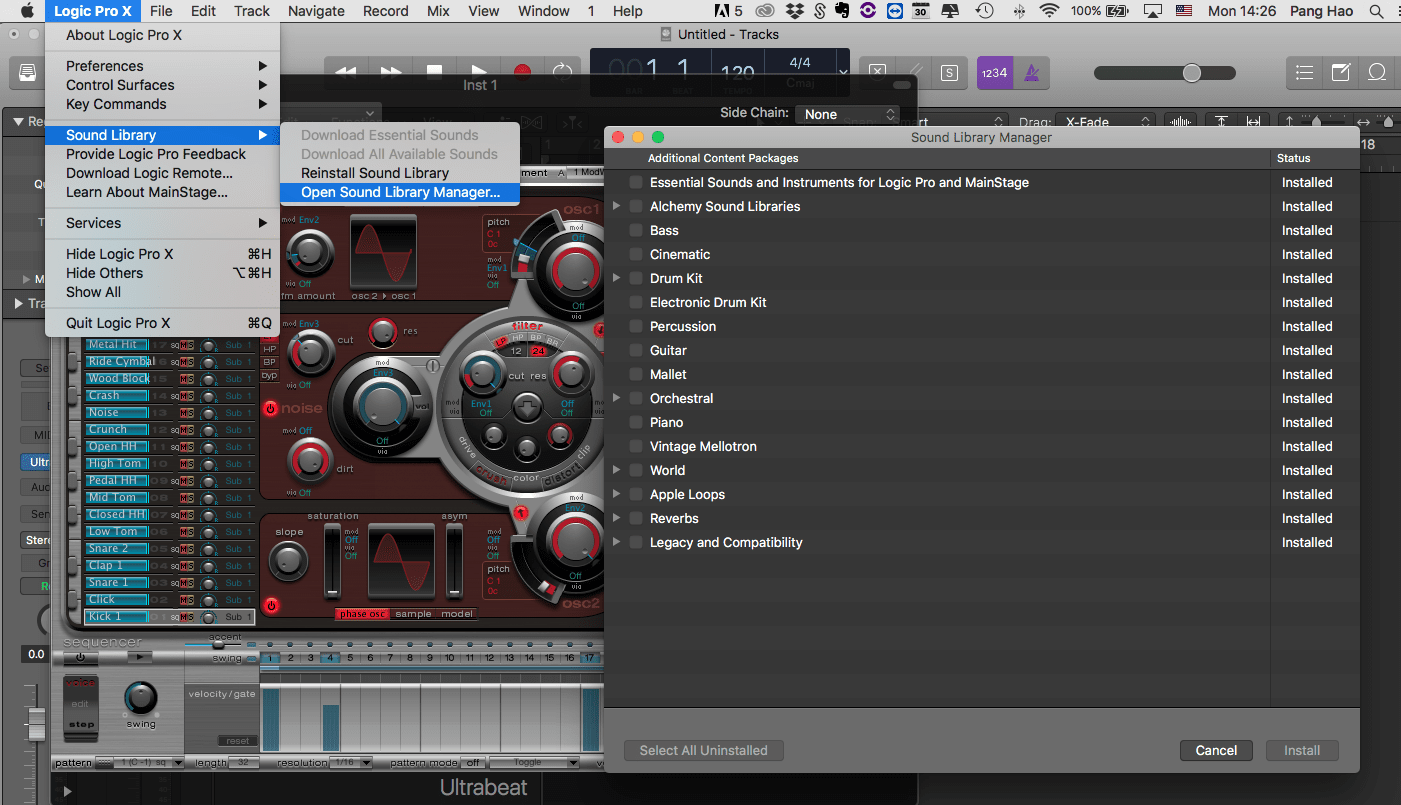
Task: Click the Library icon at top left
Action: click(27, 73)
